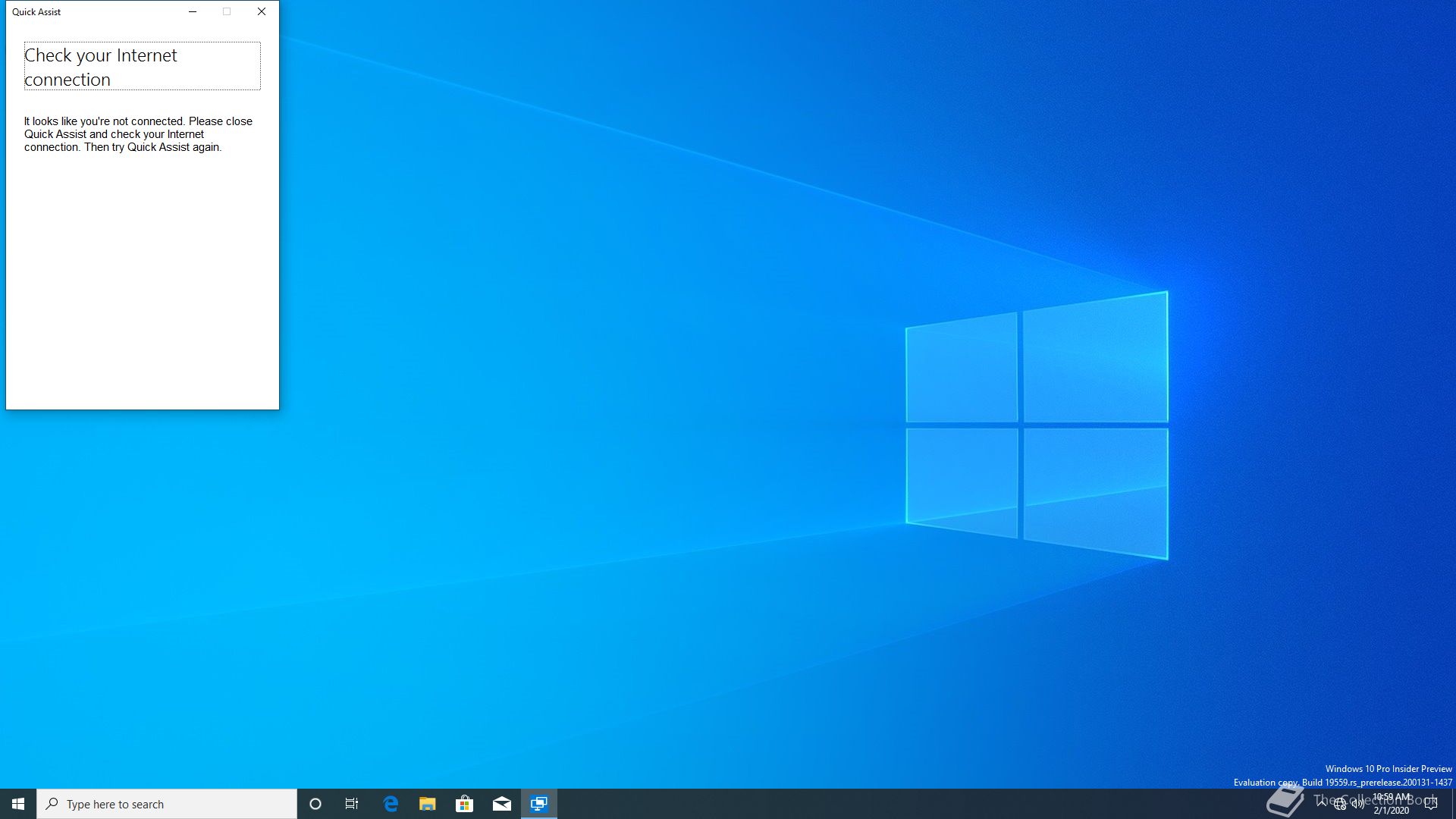Click the 'Check your Internet connection' heading

[x=143, y=67]
